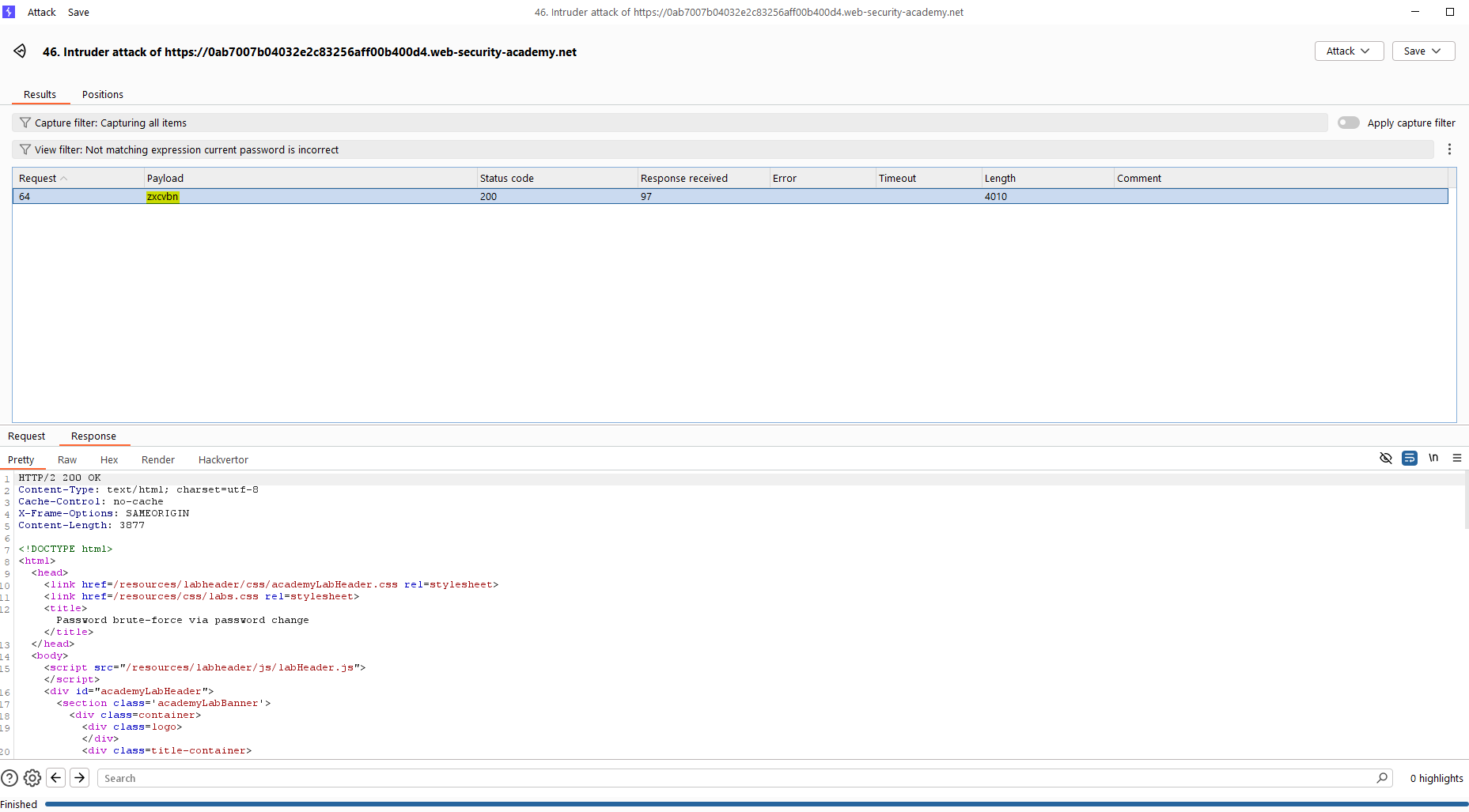Sort results by Request column
Viewport: 1469px width, 812px height.
click(38, 178)
